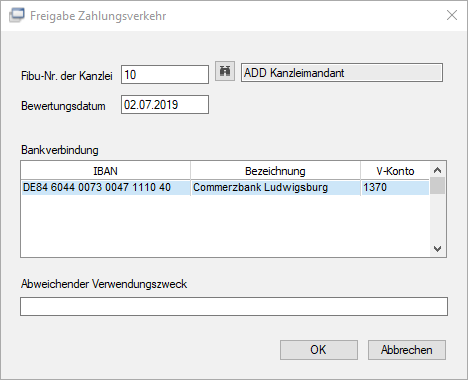Image resolution: width=468 pixels, height=380 pixels.
Task: Select the DE84 6044 0073 IBAN cell
Action: (x=106, y=187)
